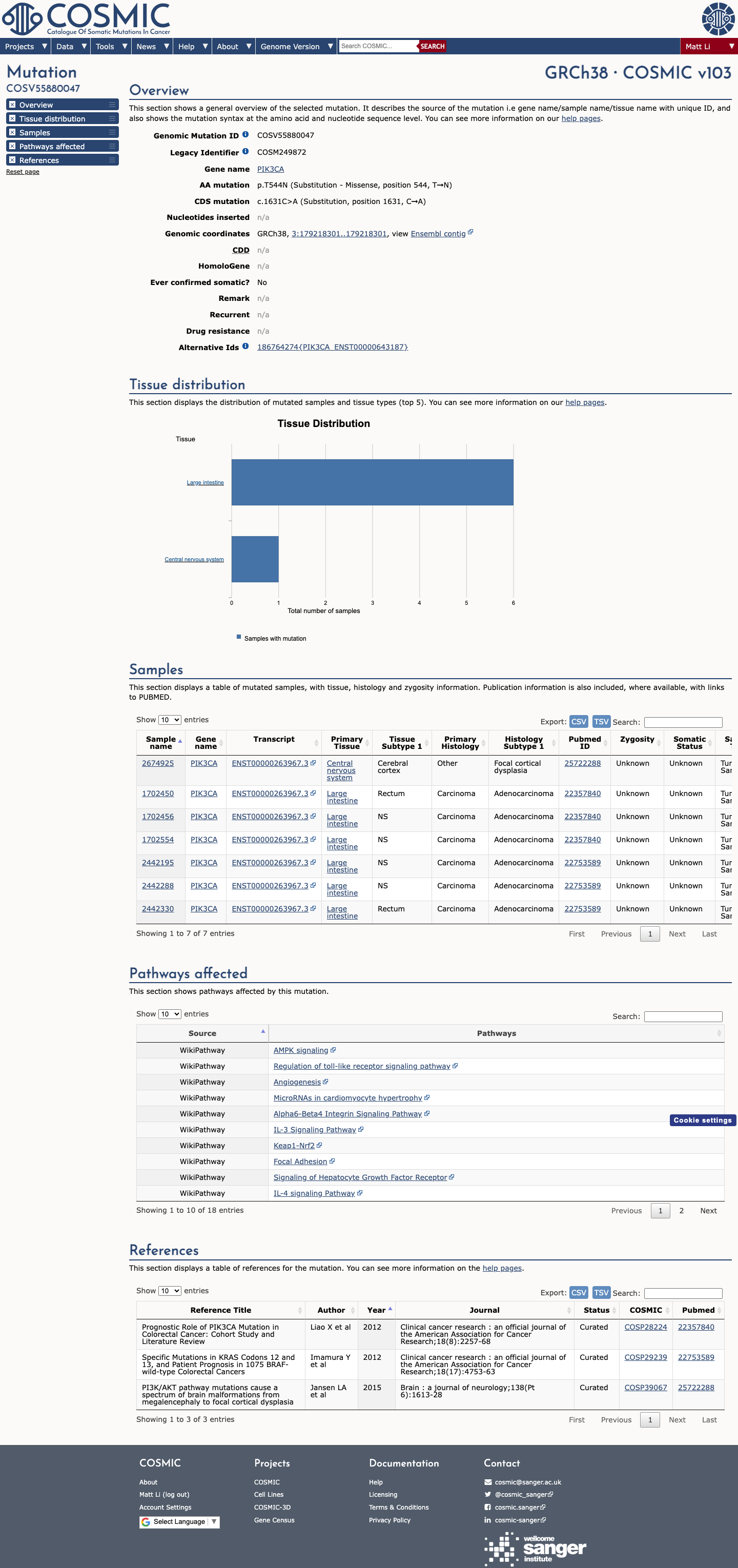738x1568 pixels.
Task: Open Pubmed link 25722288 in References table
Action: 696,1388
